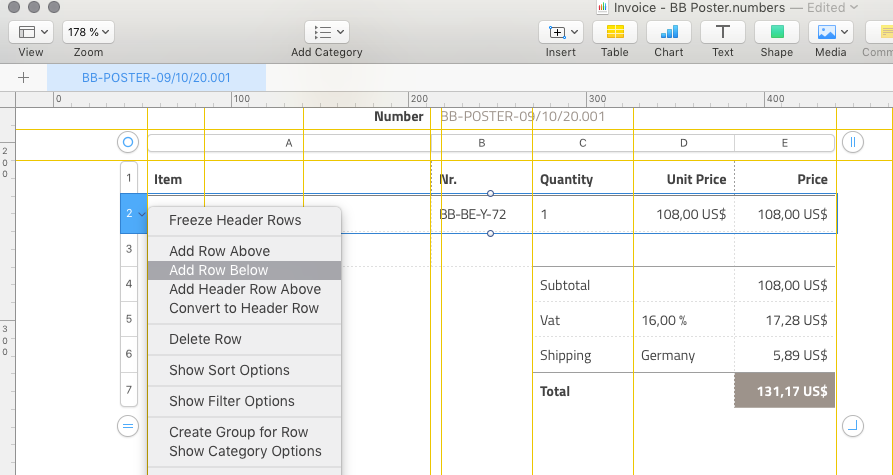Click the table select handle circle at top-left

(x=128, y=143)
